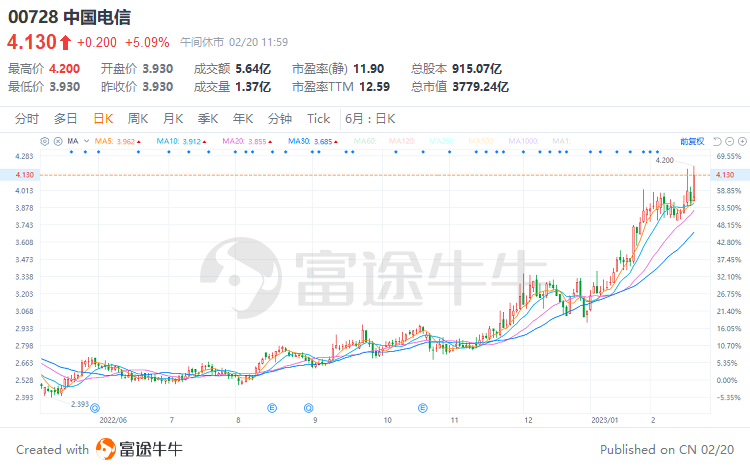Click the 开盘价 3.930 value
Screen dimensions: 750x470
point(157,69)
